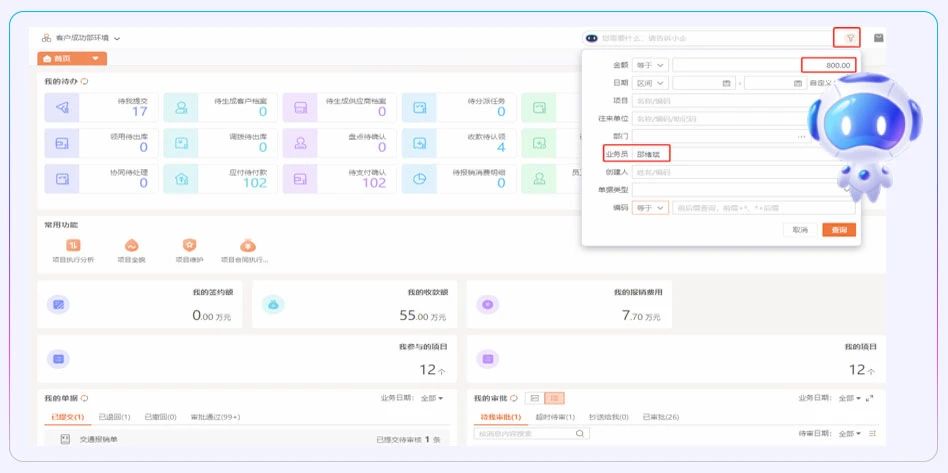948x473 pixels.
Task: Click the refresh icon beside 我的待办
Action: point(84,81)
